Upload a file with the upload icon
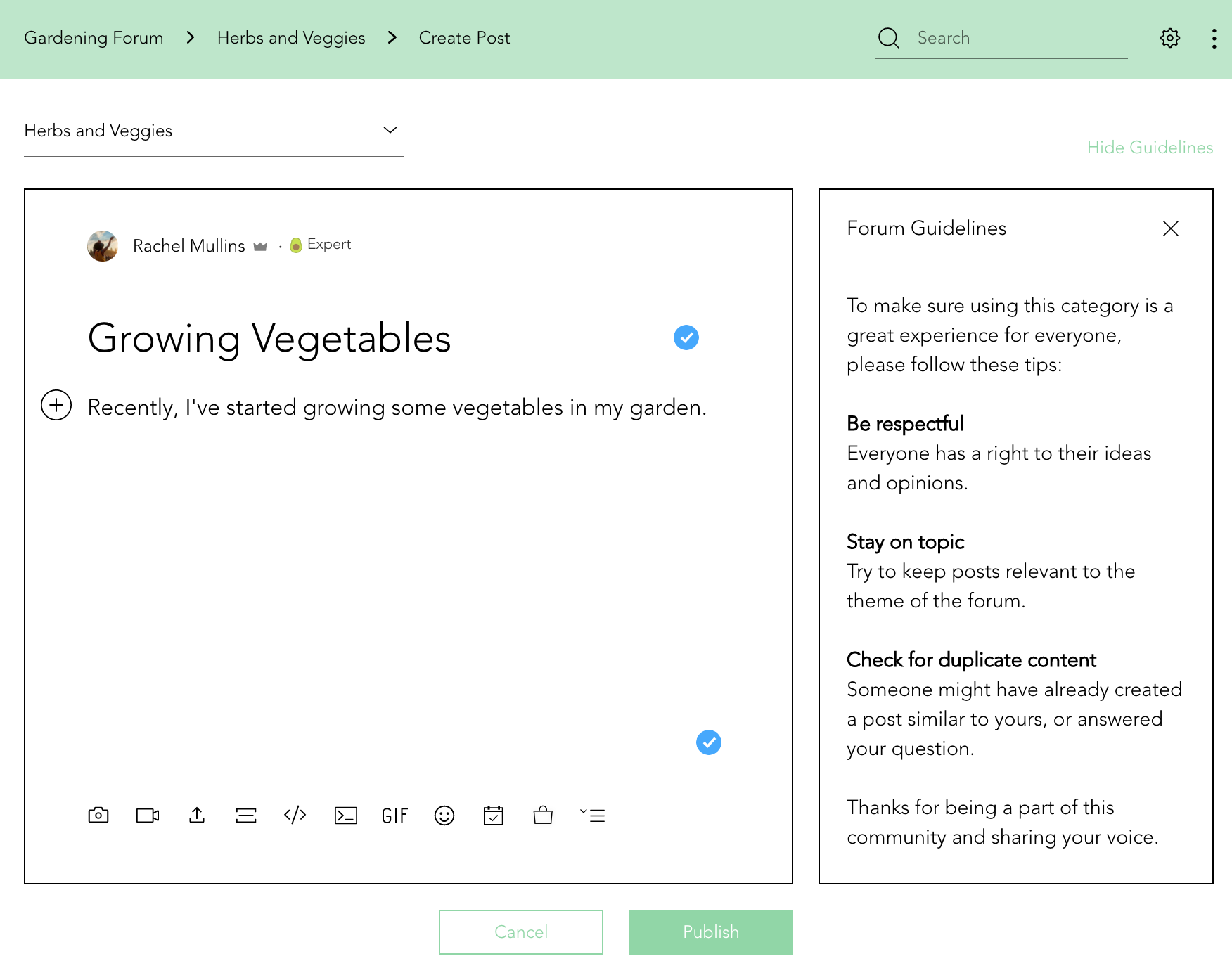This screenshot has width=1232, height=973. pyautogui.click(x=197, y=815)
